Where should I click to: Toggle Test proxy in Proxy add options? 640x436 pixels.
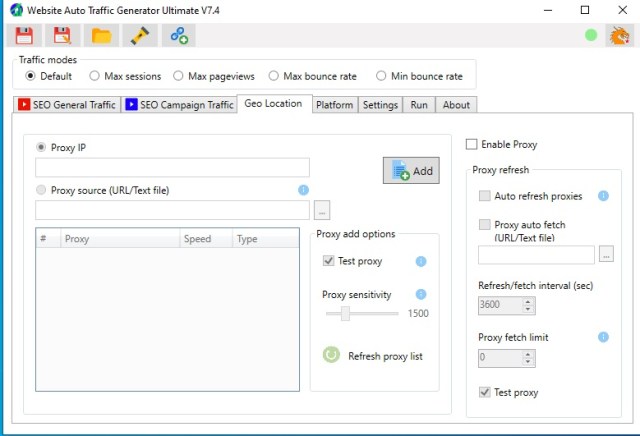click(x=329, y=261)
